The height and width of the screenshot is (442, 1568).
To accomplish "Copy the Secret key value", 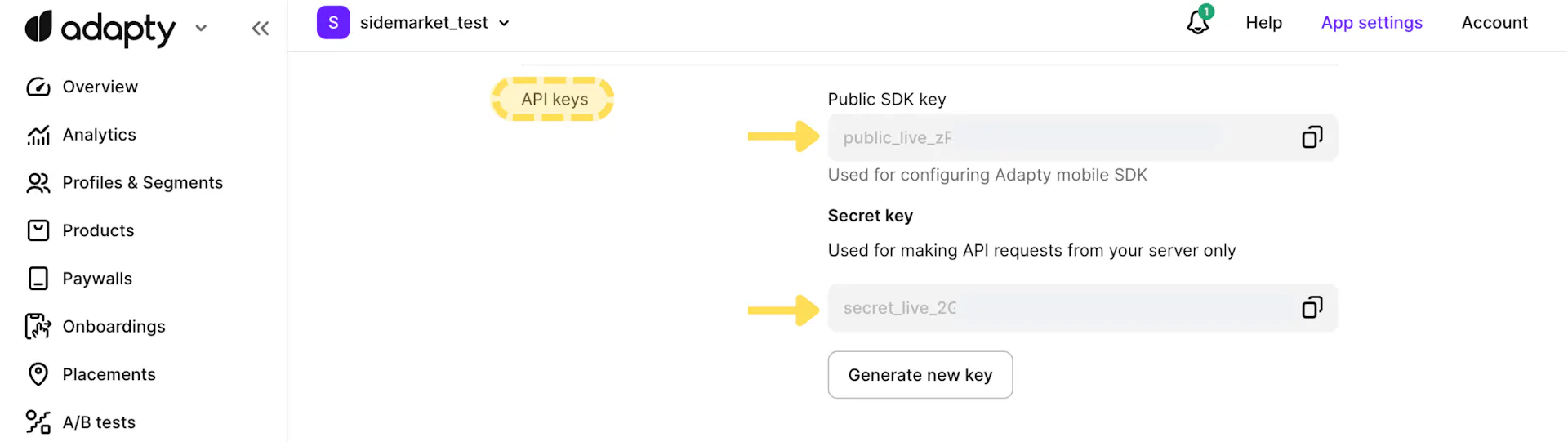I will point(1312,308).
